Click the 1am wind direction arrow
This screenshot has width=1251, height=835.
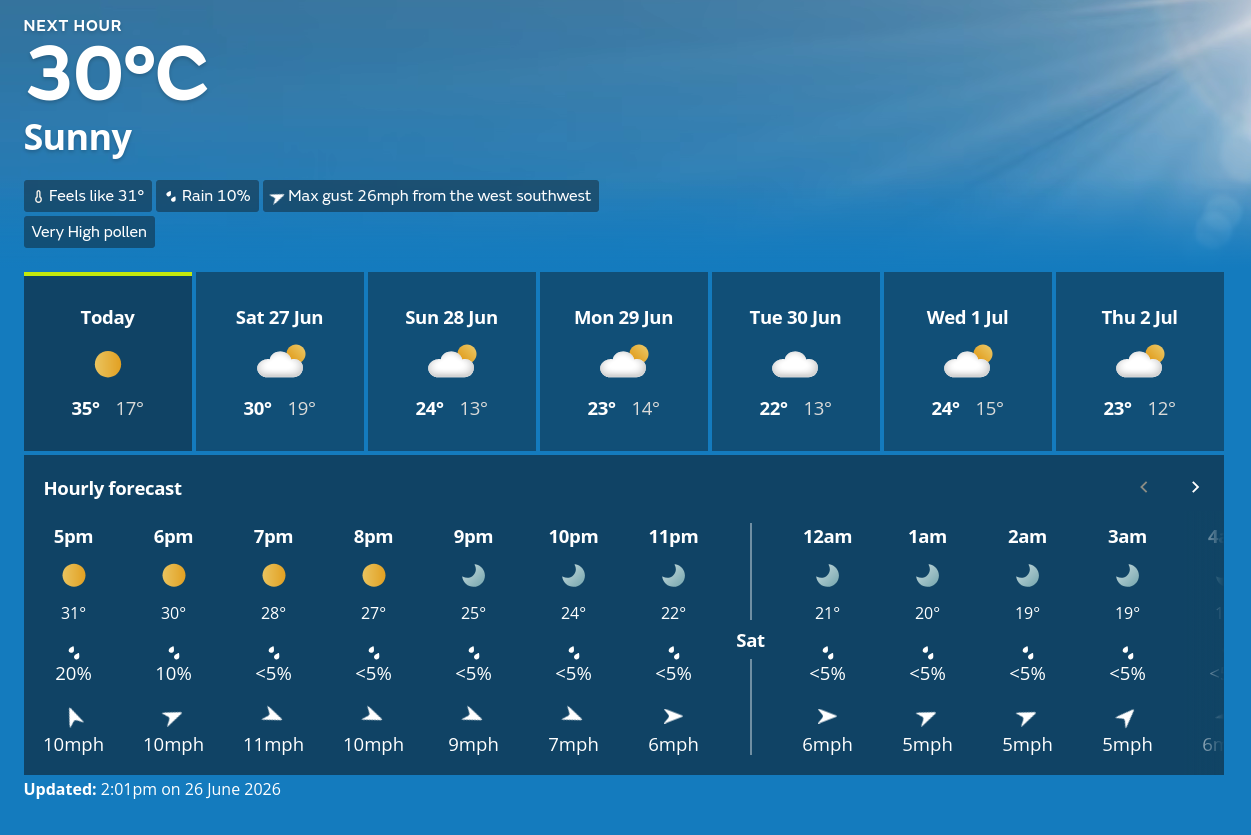click(x=927, y=716)
